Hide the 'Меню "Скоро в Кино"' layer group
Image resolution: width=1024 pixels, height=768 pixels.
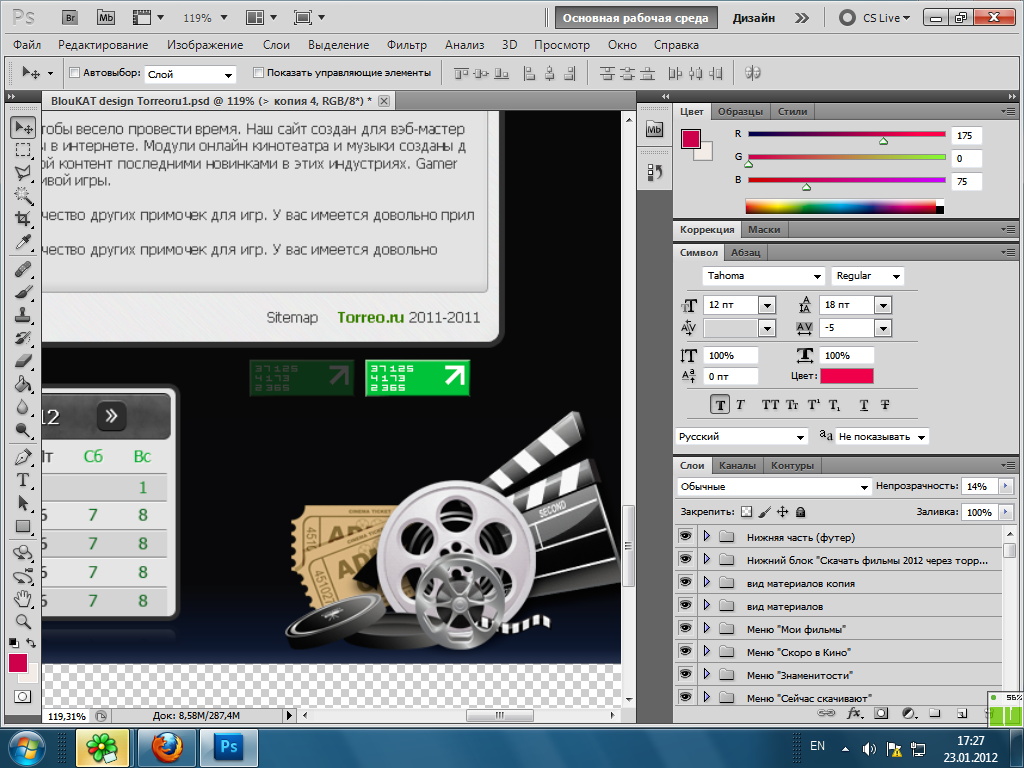pyautogui.click(x=685, y=650)
